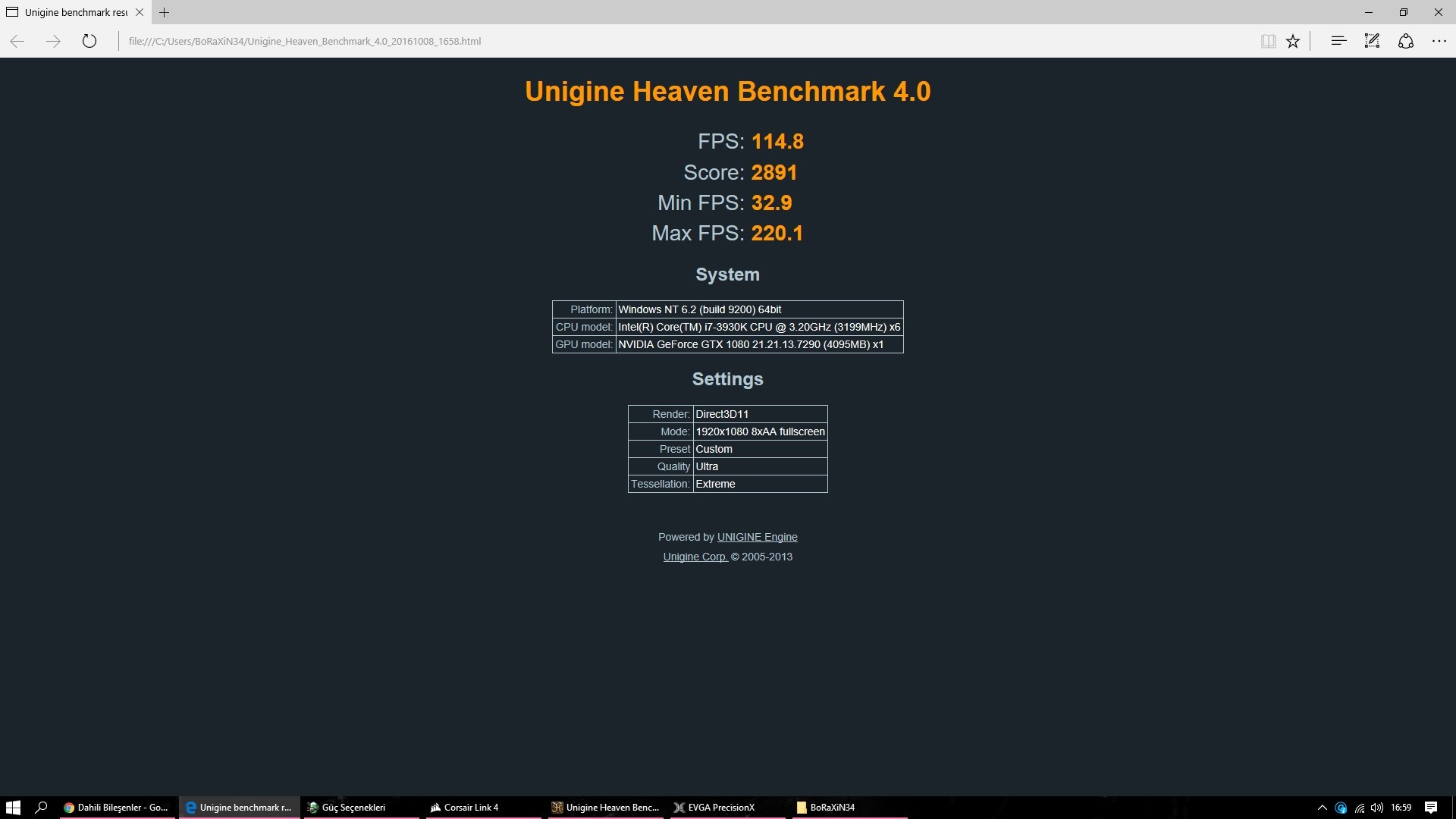Click the Extreme tessellation cell
The height and width of the screenshot is (819, 1456).
(x=760, y=484)
